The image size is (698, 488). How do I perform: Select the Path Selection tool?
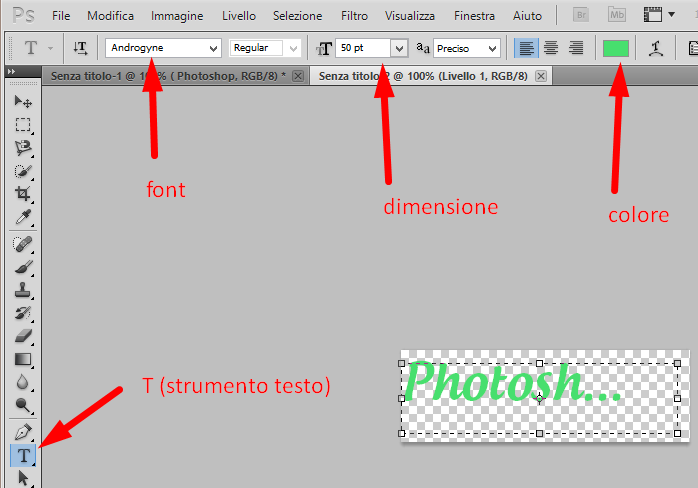point(23,478)
